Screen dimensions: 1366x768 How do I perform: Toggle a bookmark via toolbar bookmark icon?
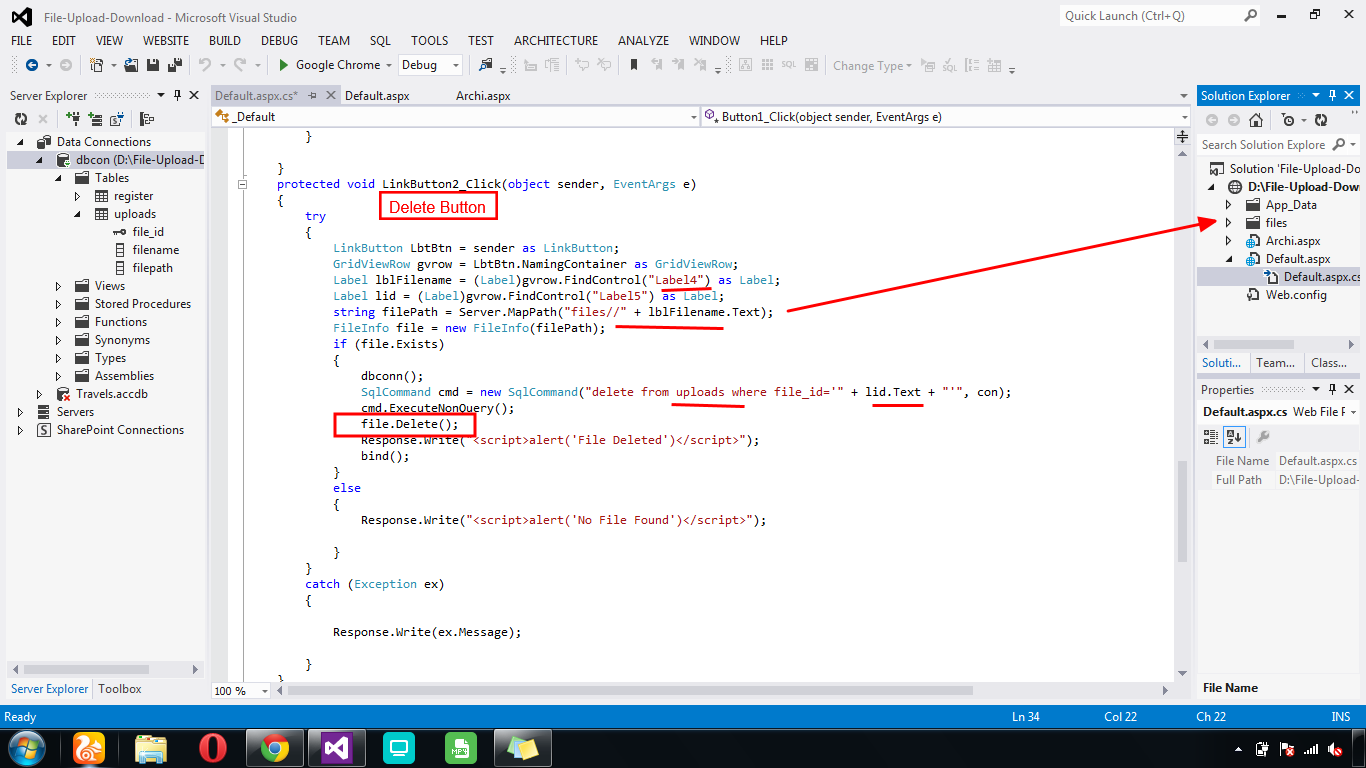[633, 65]
